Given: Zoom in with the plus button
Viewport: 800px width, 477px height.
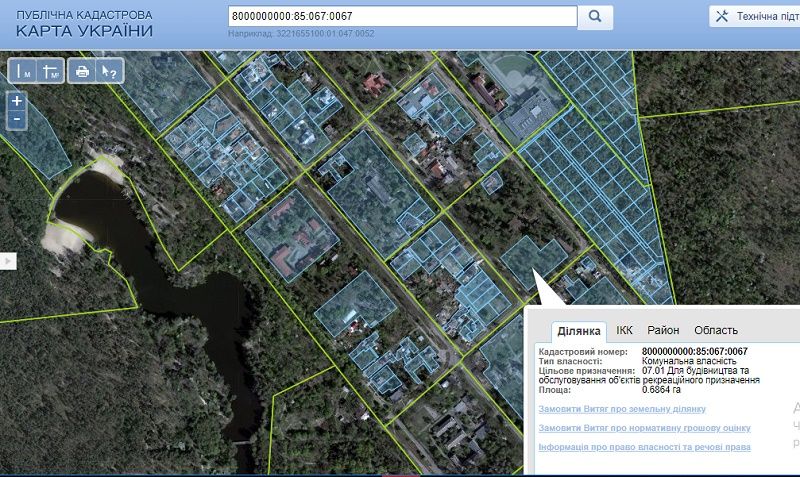Looking at the screenshot, I should [x=17, y=101].
